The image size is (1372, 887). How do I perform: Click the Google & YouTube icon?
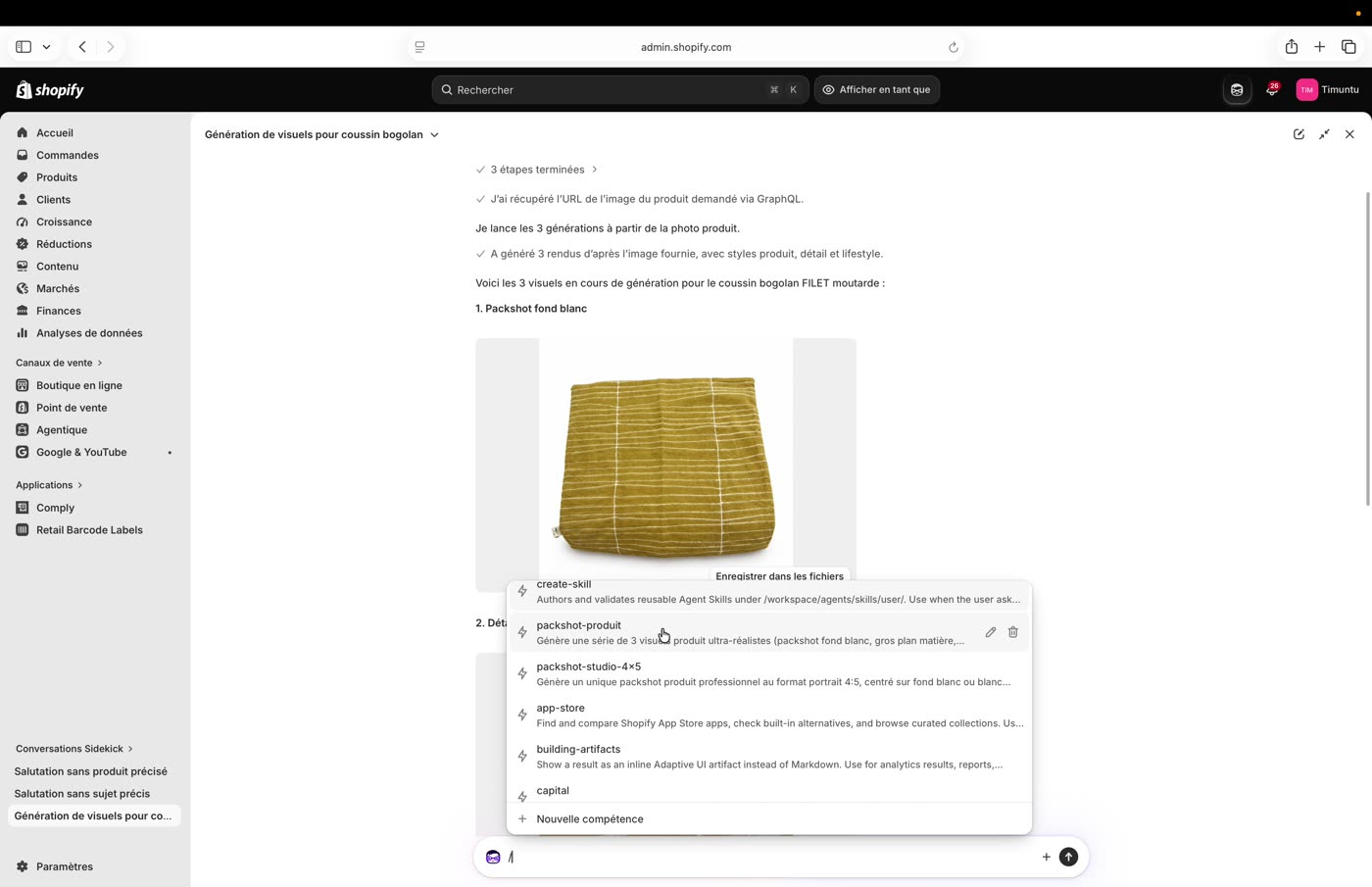coord(23,452)
